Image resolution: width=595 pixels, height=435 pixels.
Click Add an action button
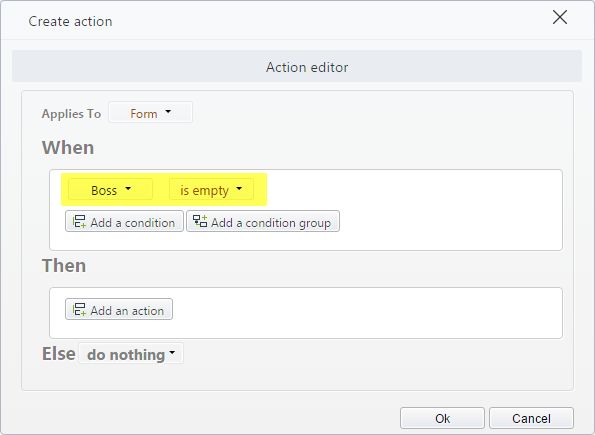(x=119, y=309)
